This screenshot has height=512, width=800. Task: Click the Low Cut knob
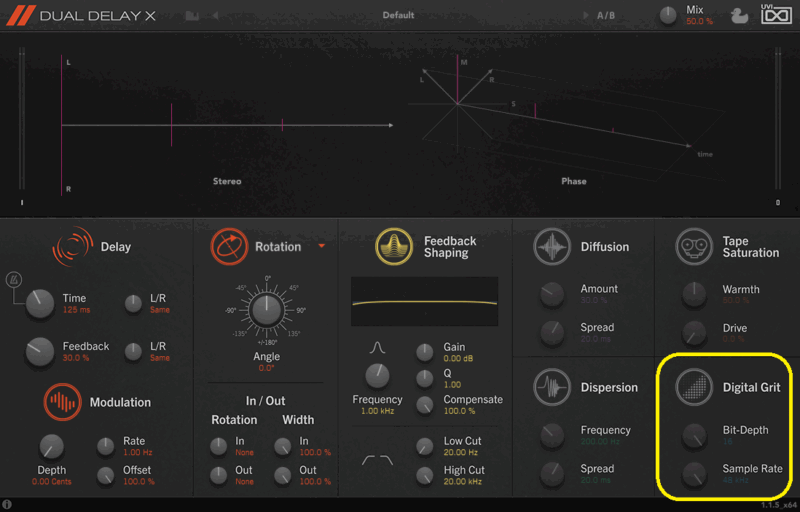(x=424, y=446)
